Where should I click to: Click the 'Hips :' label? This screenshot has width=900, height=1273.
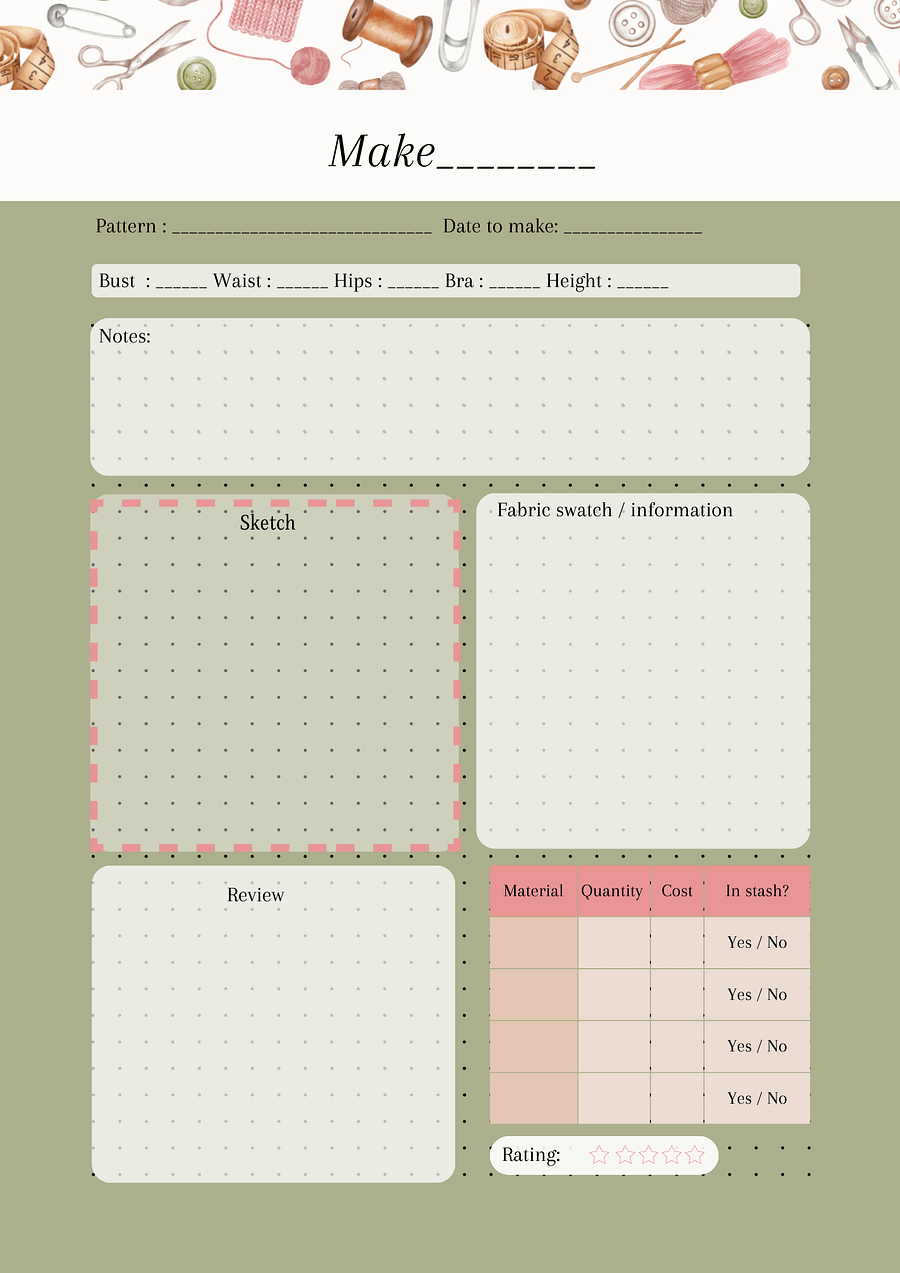tap(359, 281)
